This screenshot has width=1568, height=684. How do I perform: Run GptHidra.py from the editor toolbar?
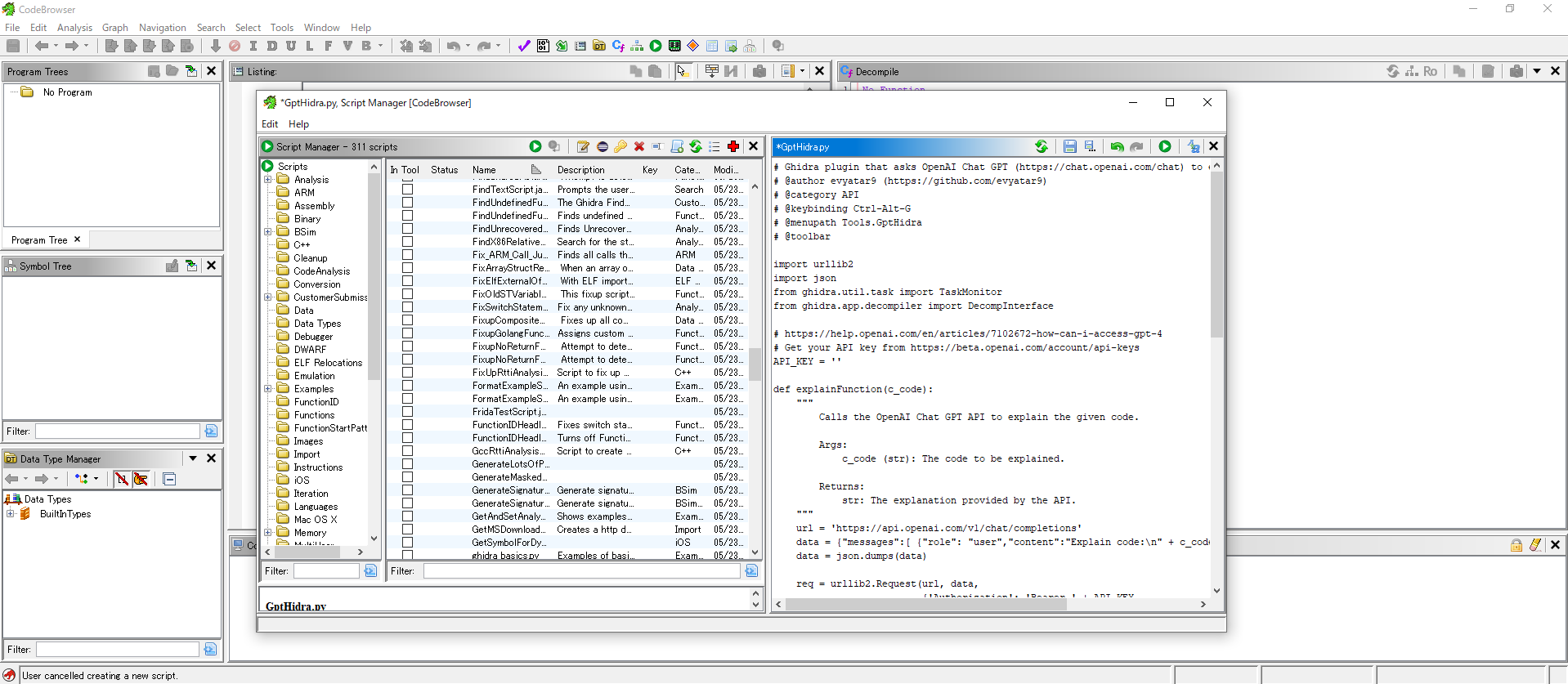[1165, 146]
